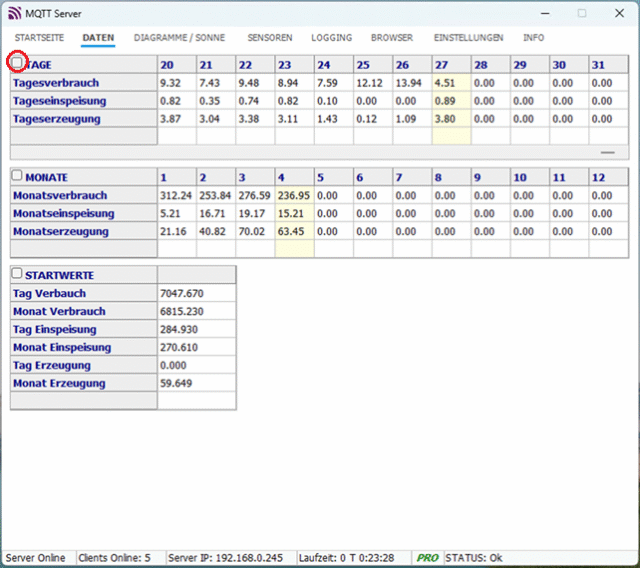640x568 pixels.
Task: Click month column header 4
Action: pos(294,178)
